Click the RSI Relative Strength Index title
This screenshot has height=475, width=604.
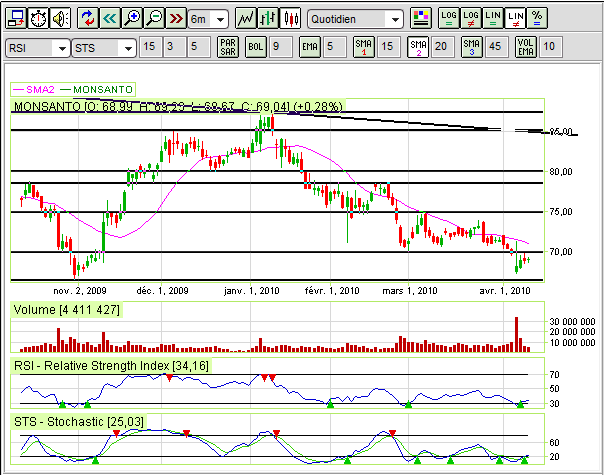tap(111, 366)
